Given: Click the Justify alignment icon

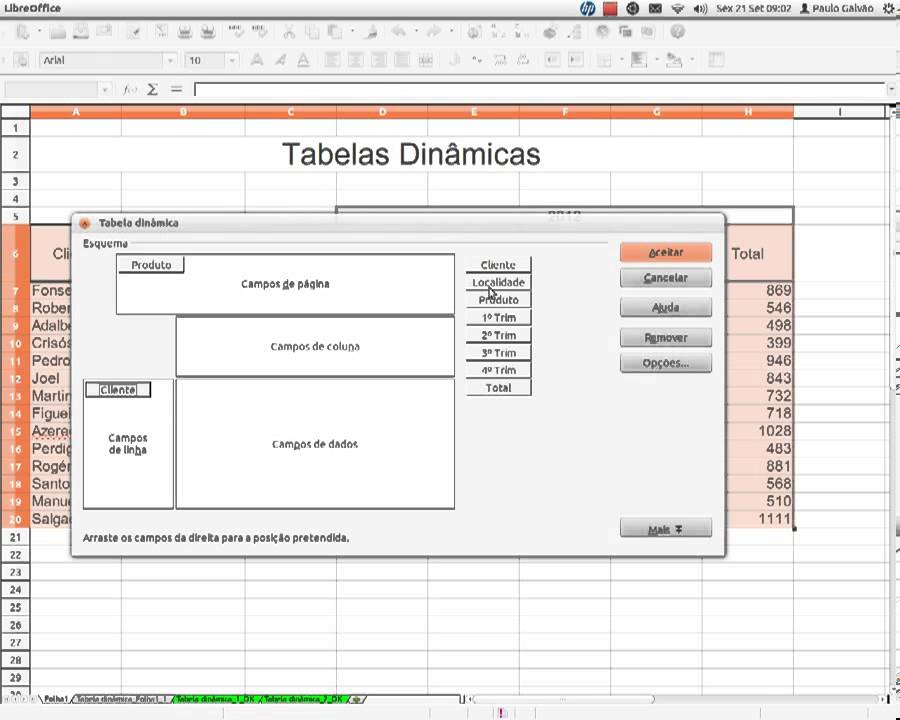Looking at the screenshot, I should (402, 60).
